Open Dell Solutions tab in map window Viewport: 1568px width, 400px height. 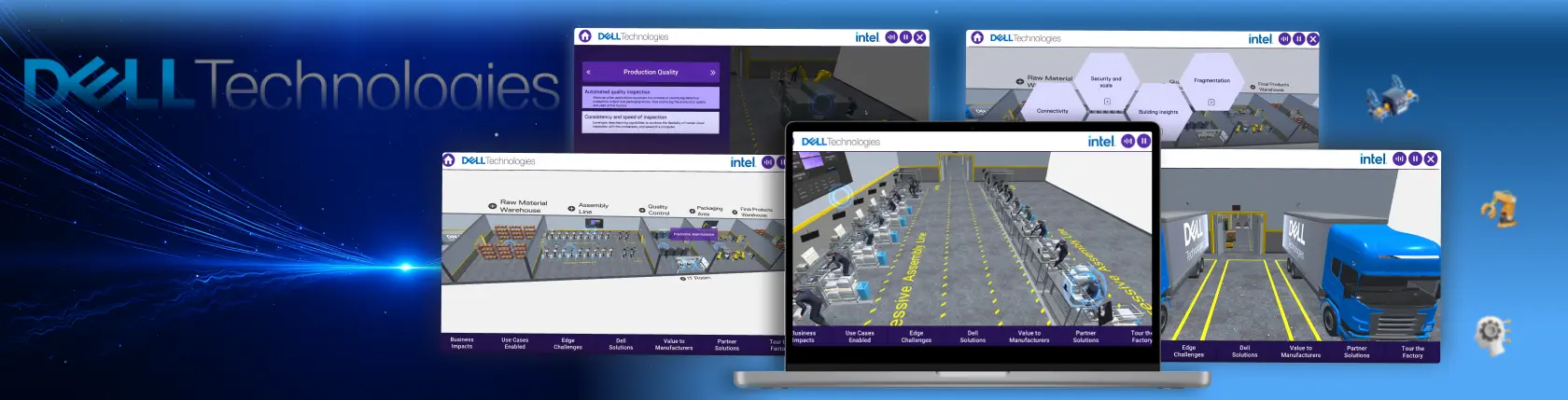pos(621,344)
